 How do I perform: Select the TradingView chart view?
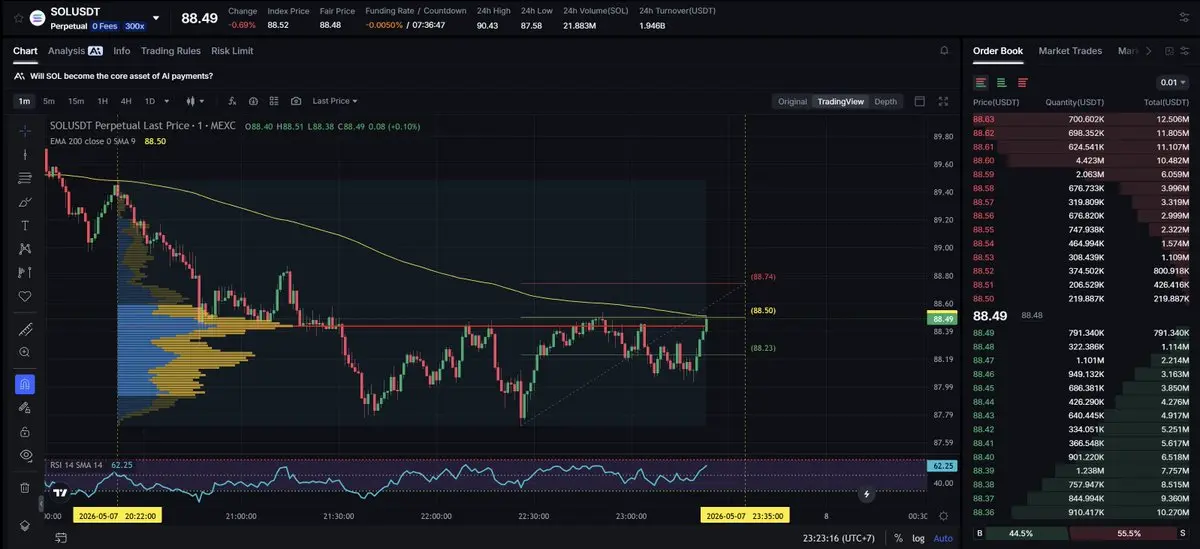pos(841,101)
